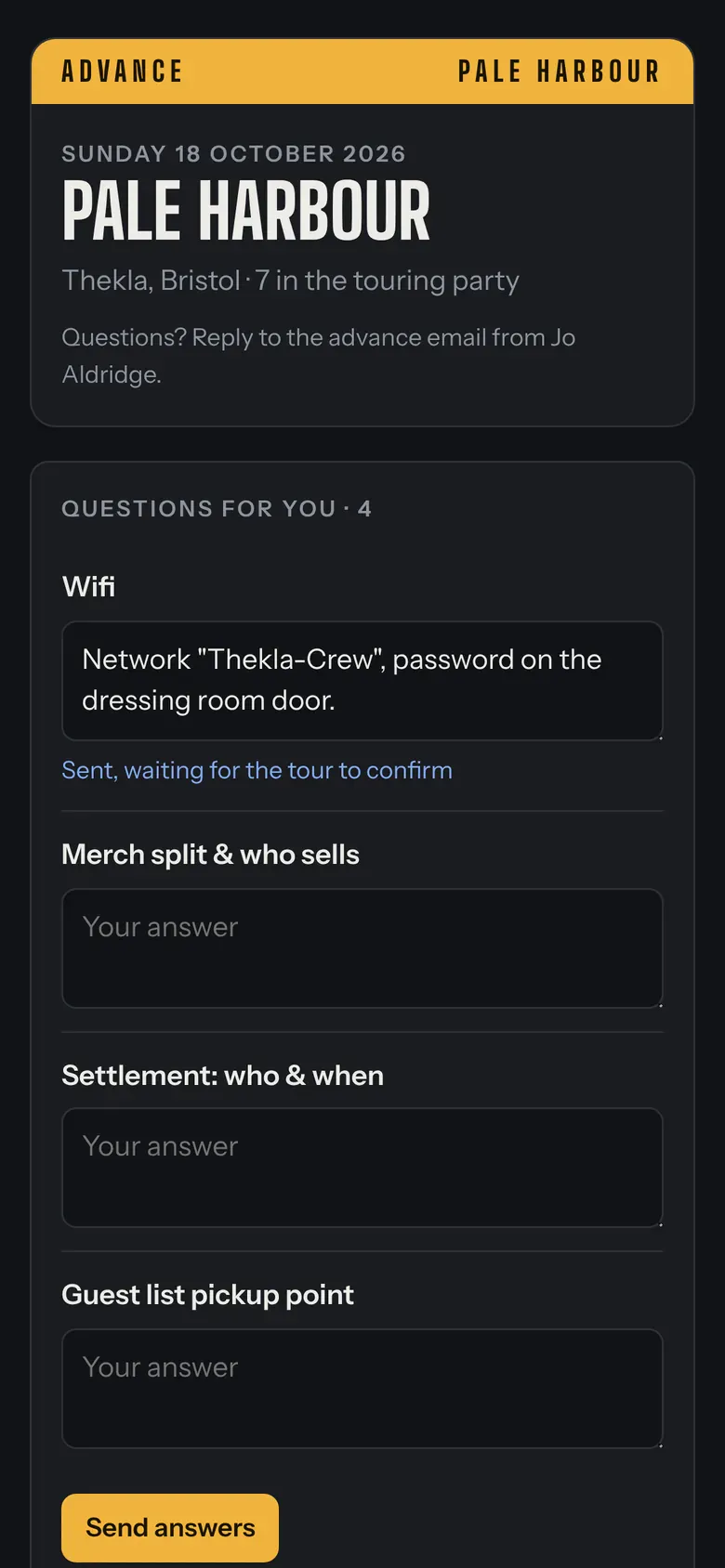Click the large PALE HARBOUR heading
The width and height of the screenshot is (725, 1568).
coord(246,212)
